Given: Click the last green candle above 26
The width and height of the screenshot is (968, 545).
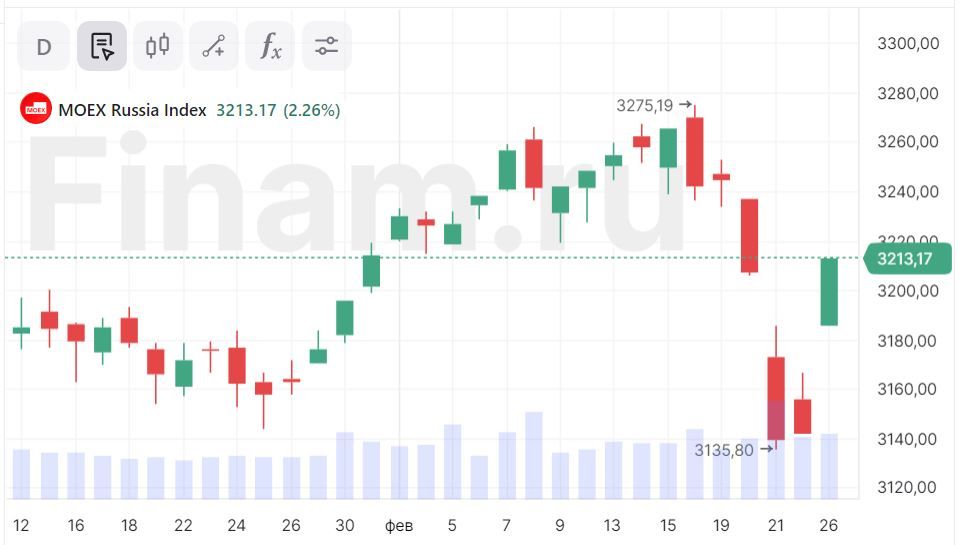Looking at the screenshot, I should pyautogui.click(x=829, y=291).
